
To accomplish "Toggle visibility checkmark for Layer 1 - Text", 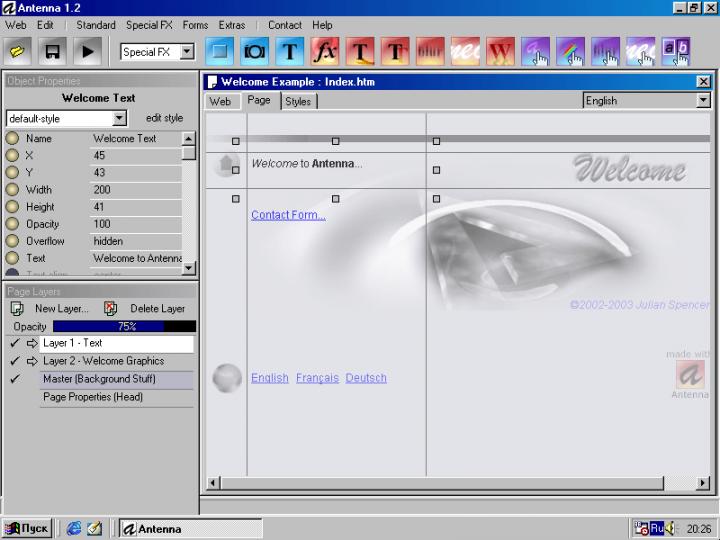I will pos(14,343).
